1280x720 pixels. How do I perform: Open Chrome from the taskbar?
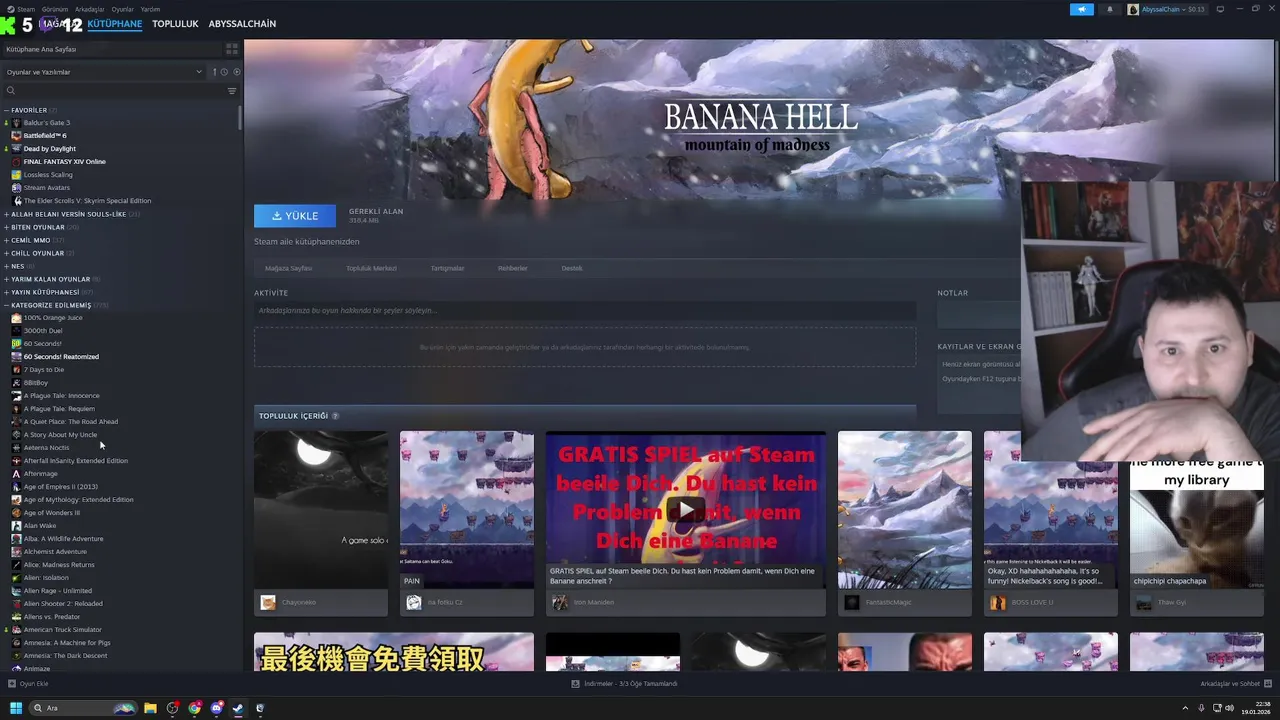tap(194, 708)
